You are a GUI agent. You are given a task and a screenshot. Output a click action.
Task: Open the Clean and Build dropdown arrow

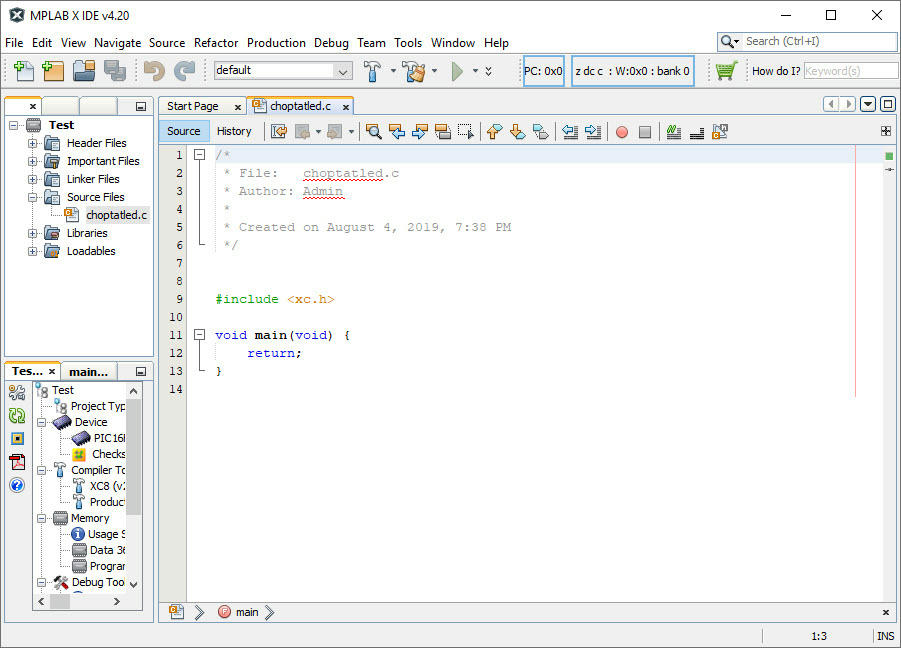(x=434, y=71)
